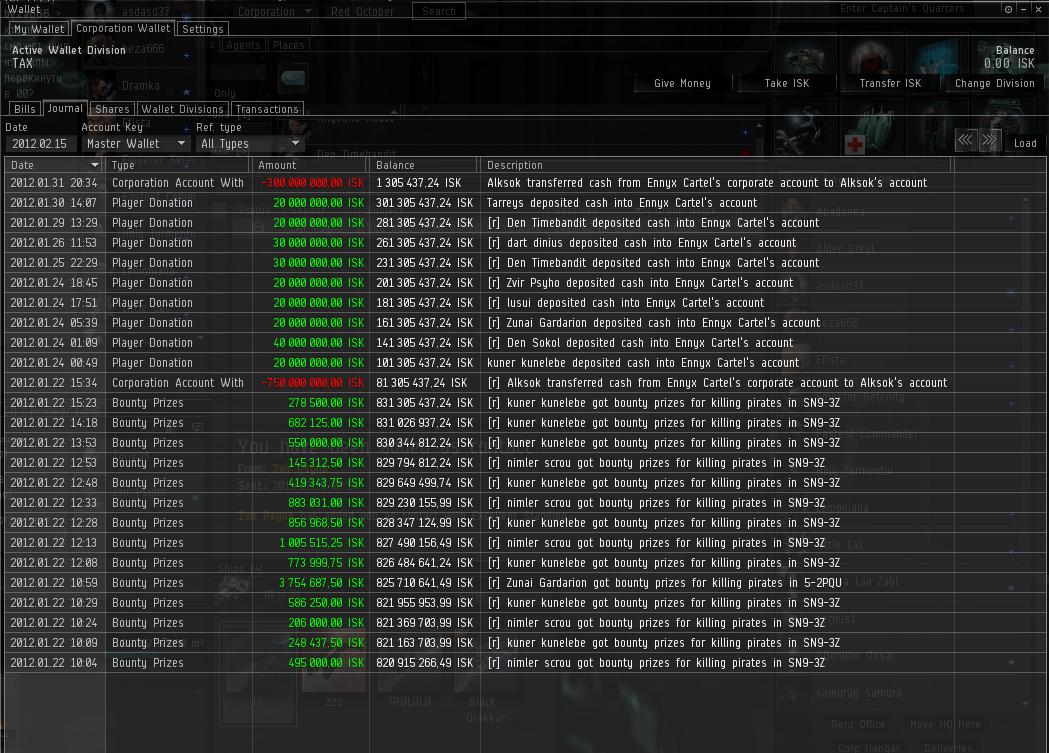Select the Tarreys deposited cash description
This screenshot has width=1049, height=753.
pyautogui.click(x=622, y=203)
